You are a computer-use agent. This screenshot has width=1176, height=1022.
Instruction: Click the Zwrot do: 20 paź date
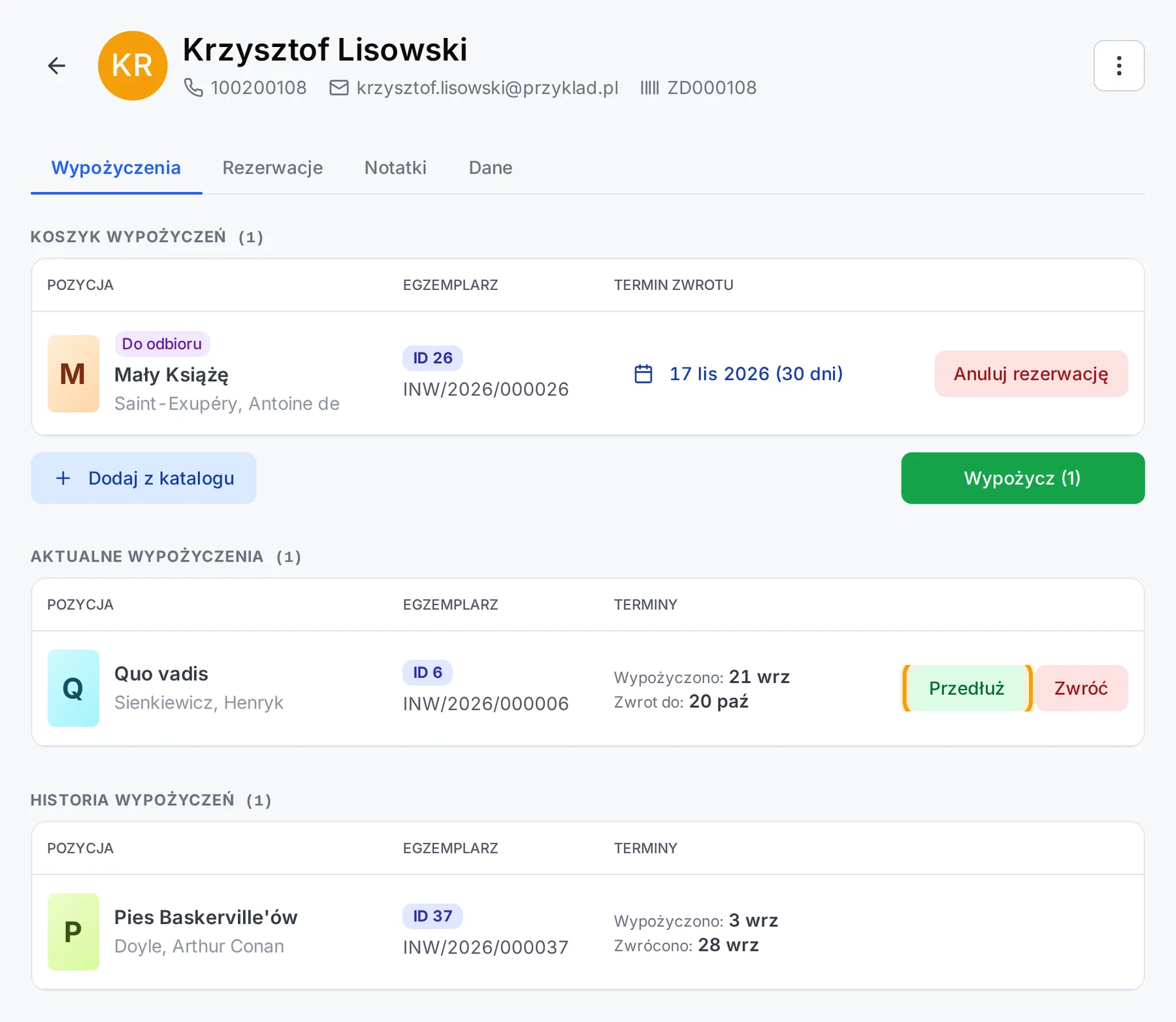(x=681, y=701)
